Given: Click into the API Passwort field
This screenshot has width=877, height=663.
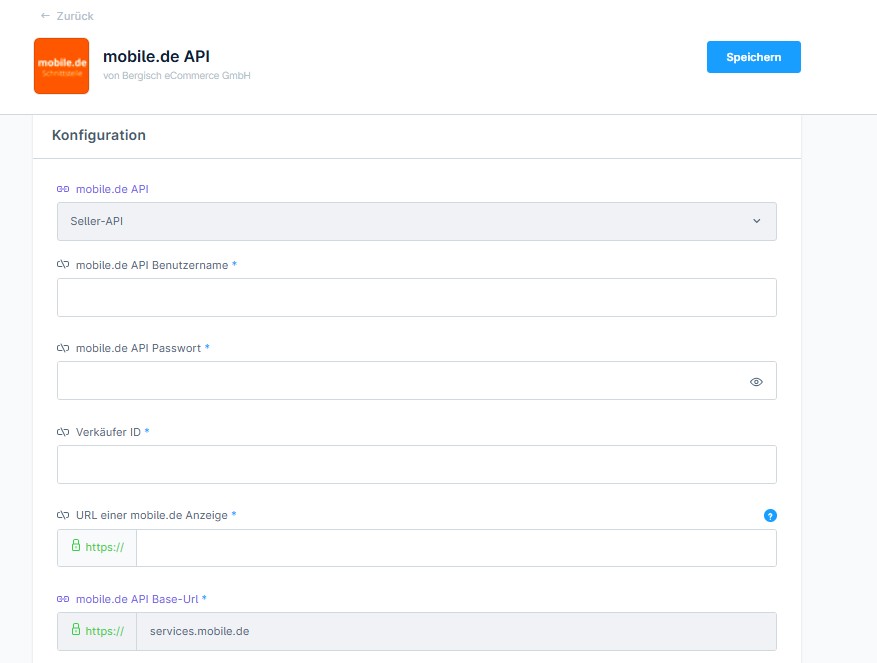Looking at the screenshot, I should tap(400, 381).
